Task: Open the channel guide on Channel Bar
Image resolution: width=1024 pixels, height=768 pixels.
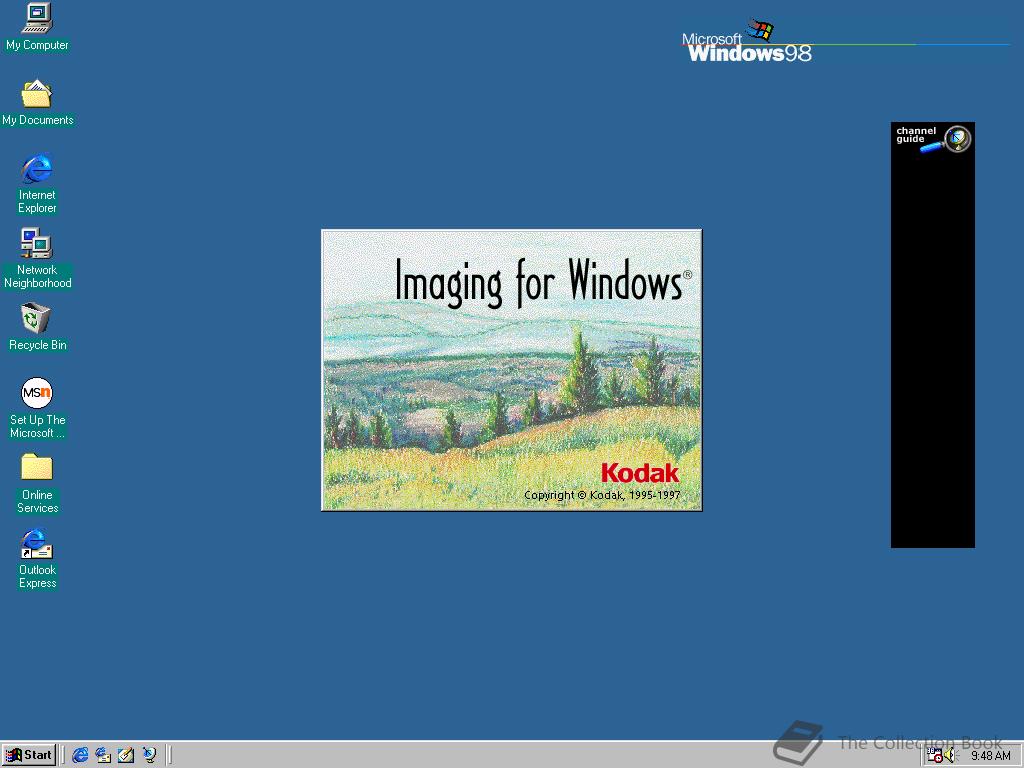Action: point(933,138)
